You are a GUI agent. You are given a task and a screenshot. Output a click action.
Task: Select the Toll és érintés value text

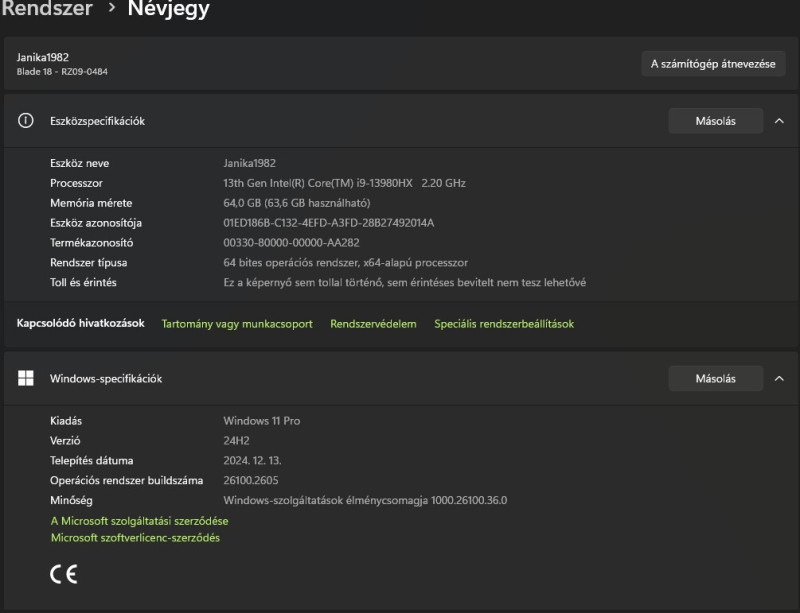click(405, 283)
